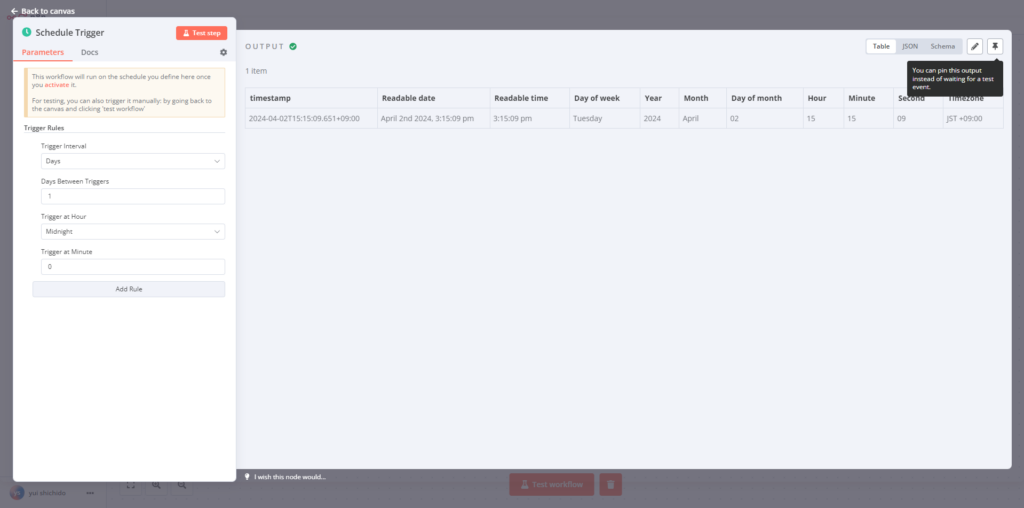The height and width of the screenshot is (508, 1024).
Task: Click the Trigger at Minute field
Action: pyautogui.click(x=133, y=267)
